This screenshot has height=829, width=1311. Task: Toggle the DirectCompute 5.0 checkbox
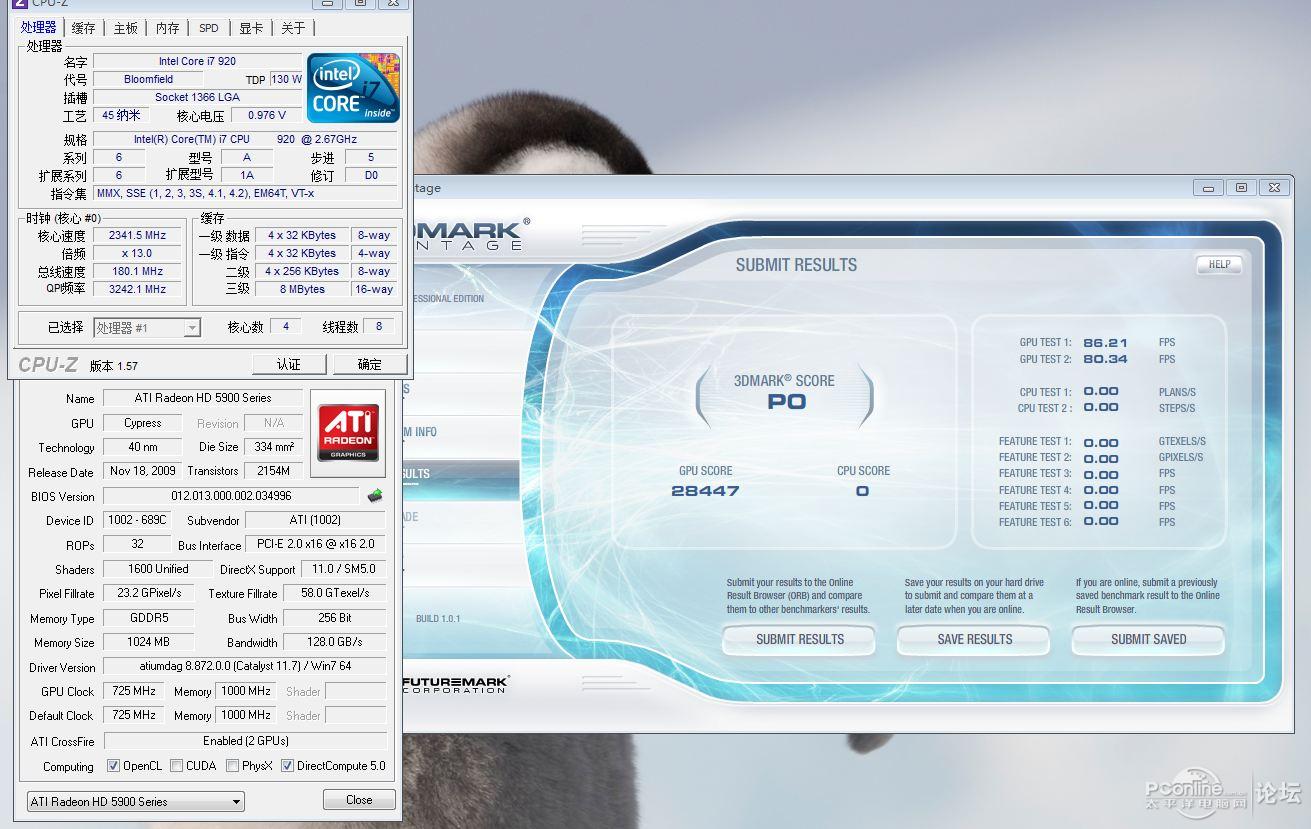coord(288,766)
